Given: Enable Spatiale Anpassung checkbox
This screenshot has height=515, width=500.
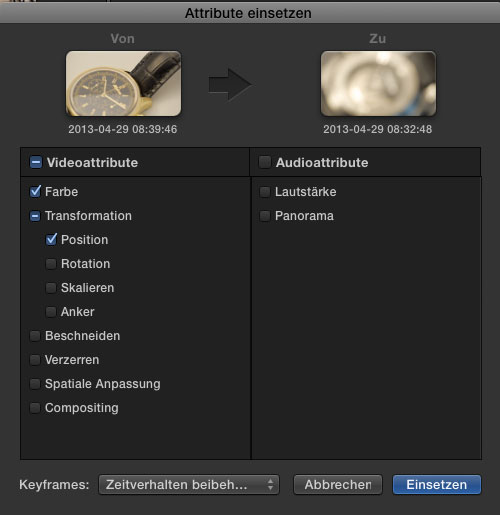Looking at the screenshot, I should pyautogui.click(x=35, y=384).
